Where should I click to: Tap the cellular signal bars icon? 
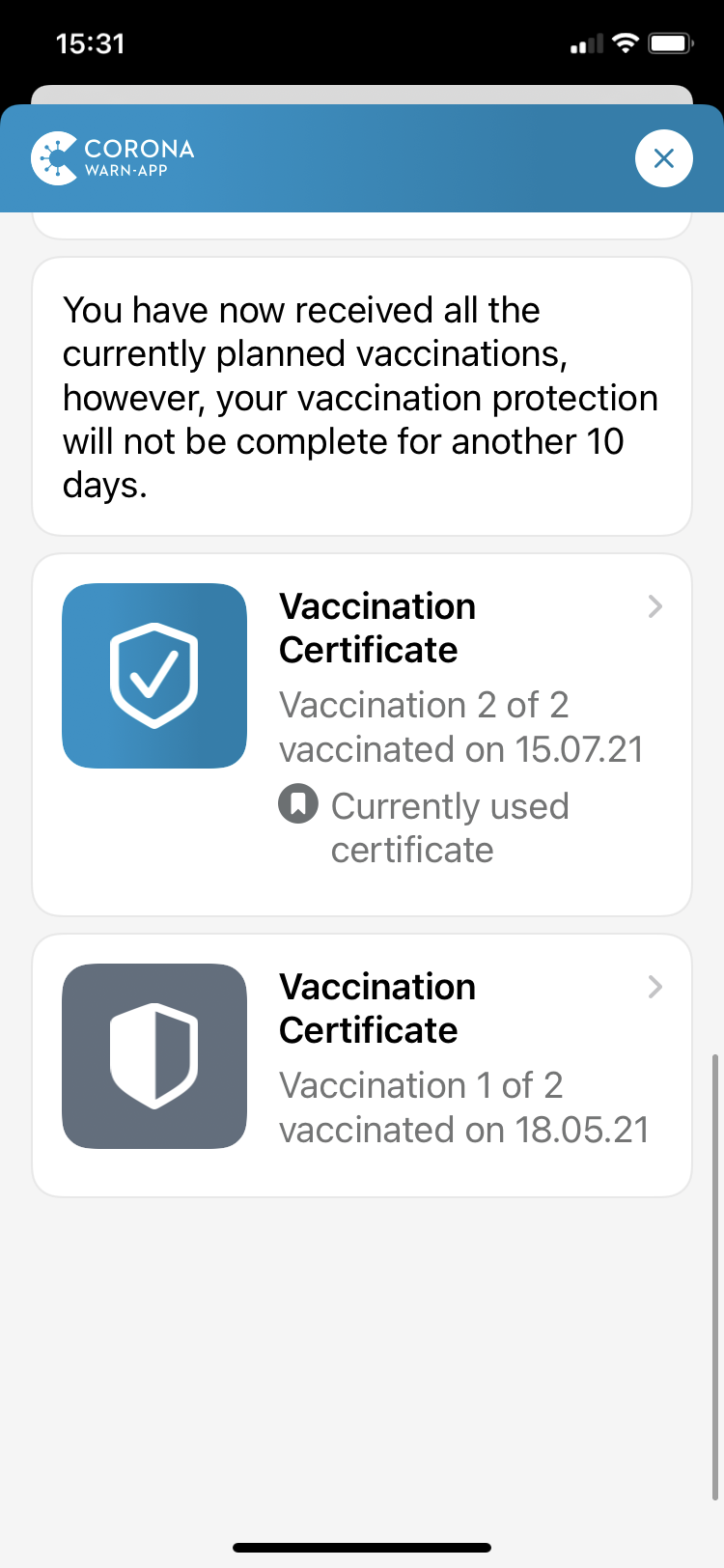point(586,44)
